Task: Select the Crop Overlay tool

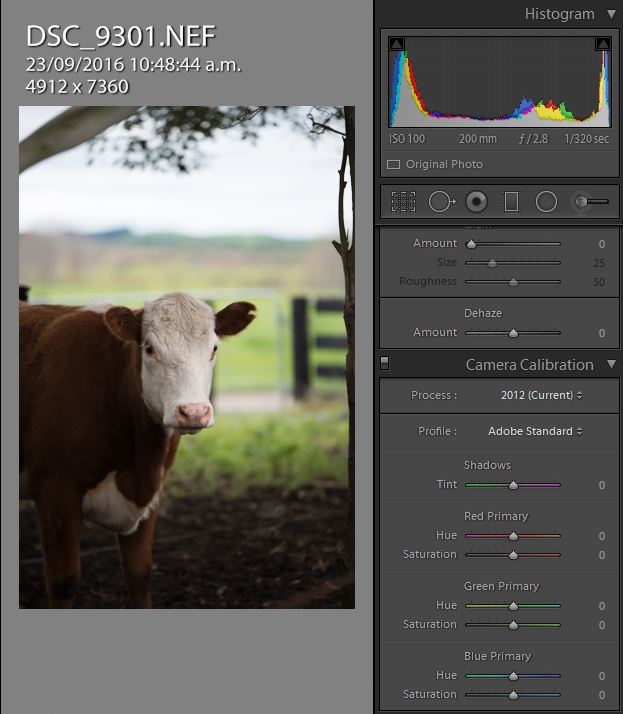Action: 403,202
